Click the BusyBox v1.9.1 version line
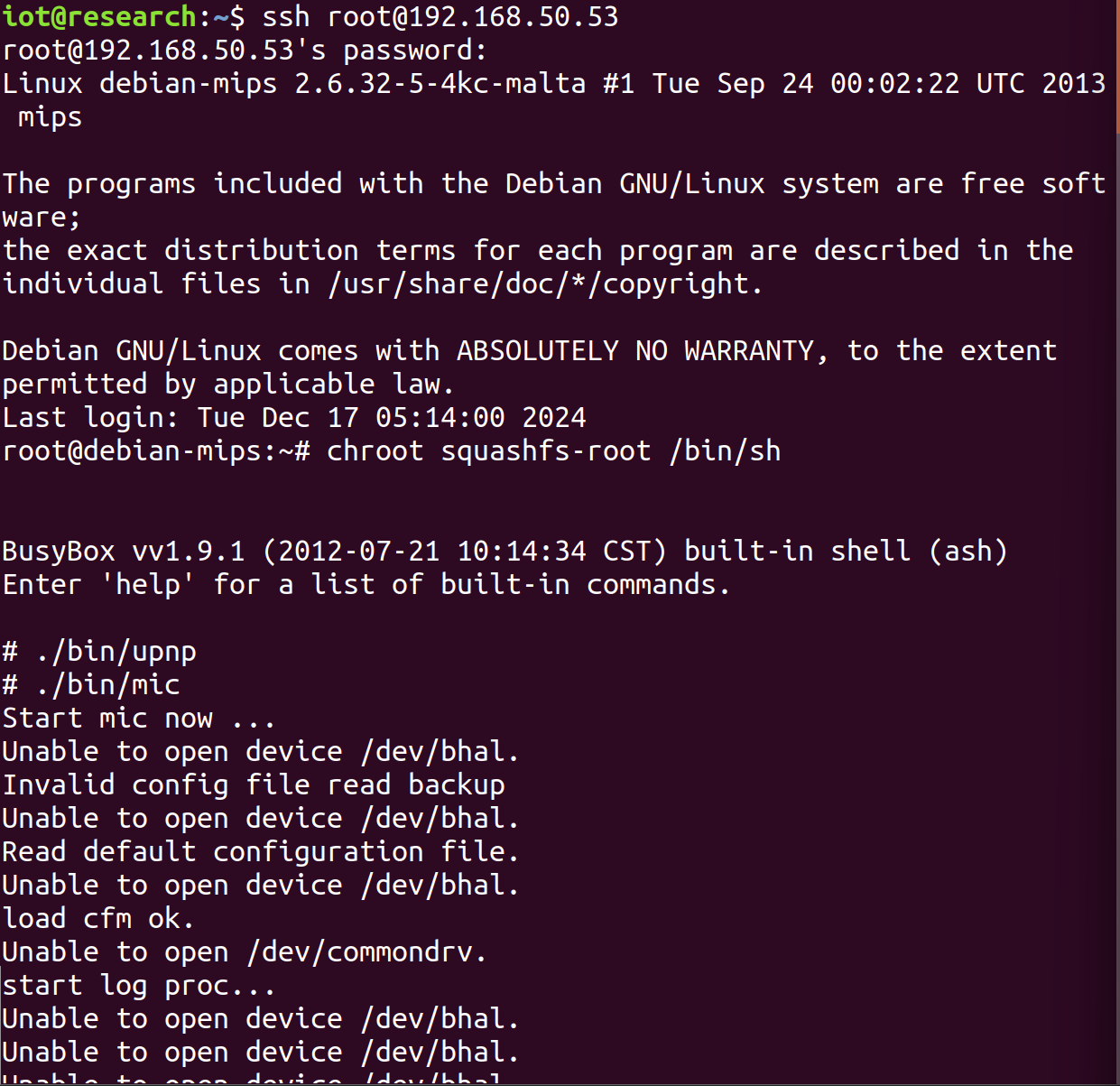The height and width of the screenshot is (1086, 1120). [x=504, y=551]
